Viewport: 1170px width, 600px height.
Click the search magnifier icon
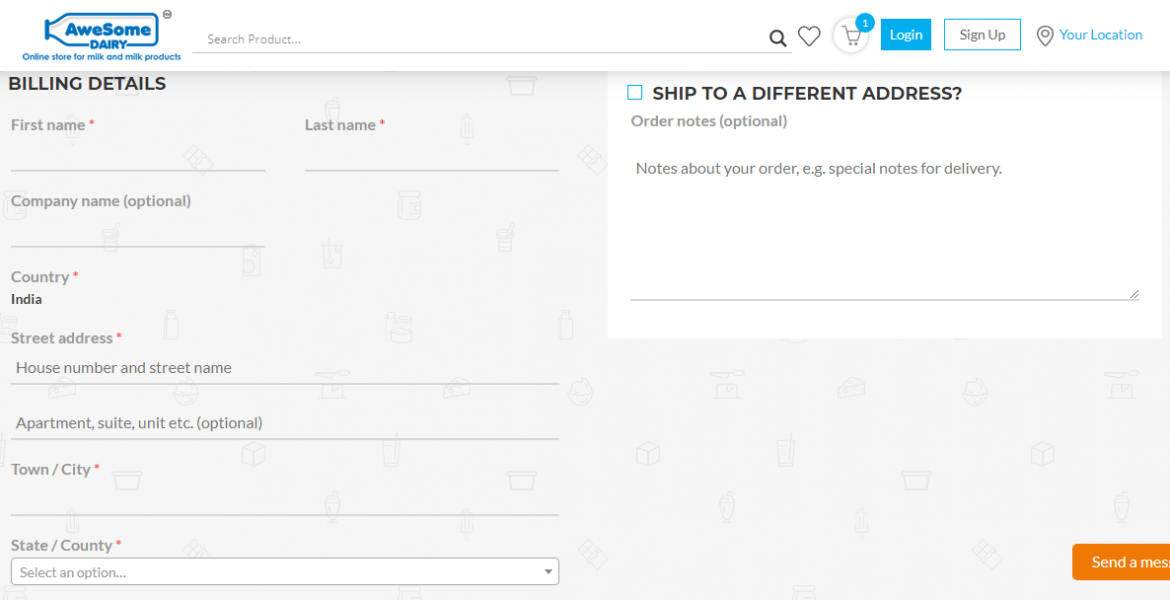point(777,39)
